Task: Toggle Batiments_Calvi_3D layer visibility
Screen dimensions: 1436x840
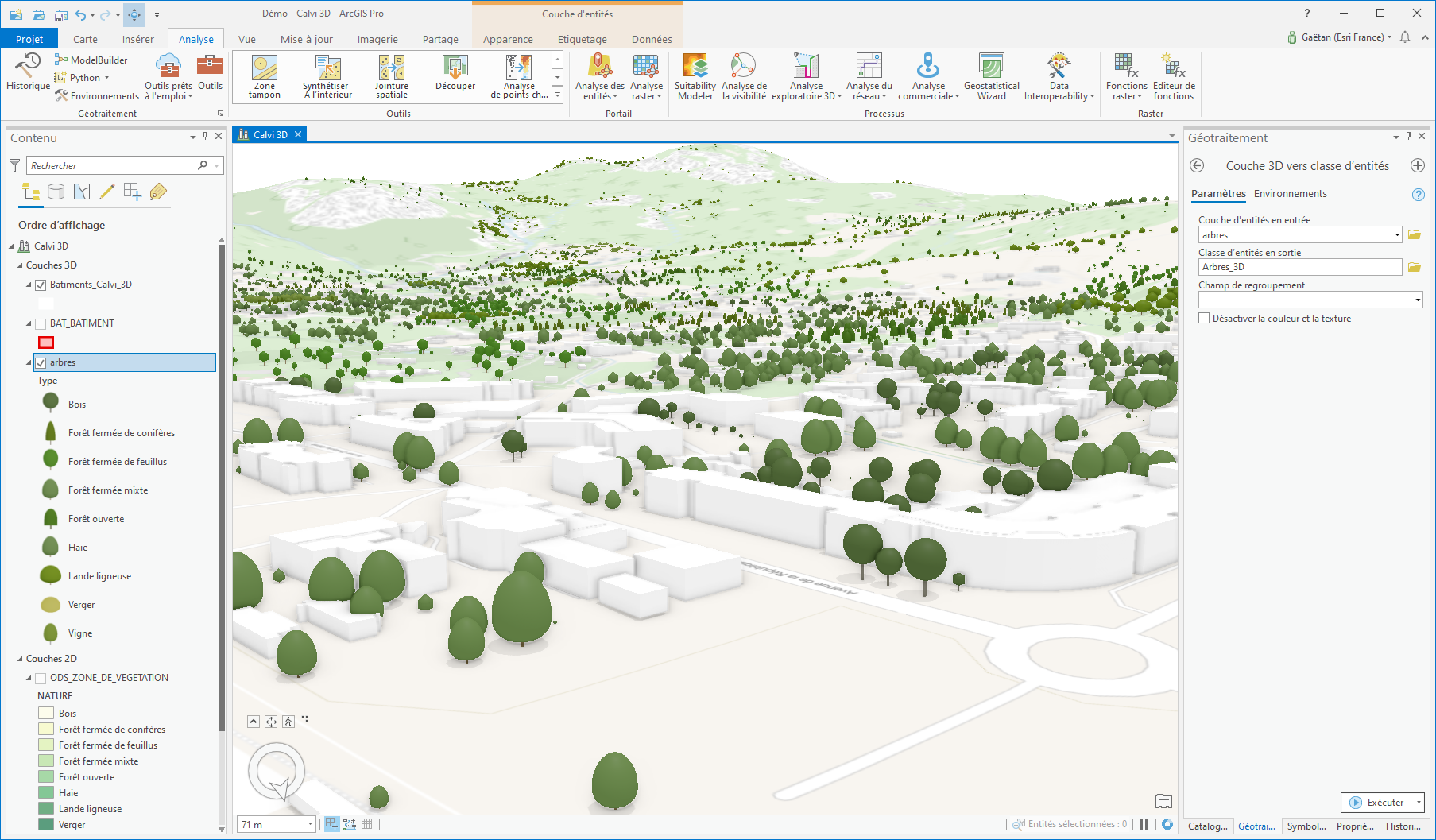Action: [x=41, y=285]
